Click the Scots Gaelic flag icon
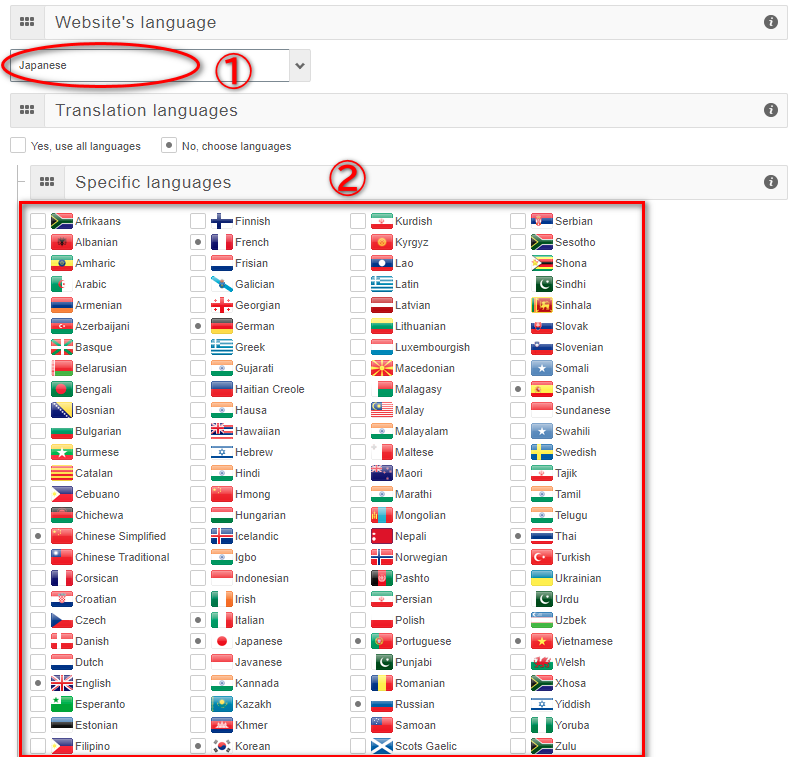This screenshot has height=757, width=797. point(382,746)
